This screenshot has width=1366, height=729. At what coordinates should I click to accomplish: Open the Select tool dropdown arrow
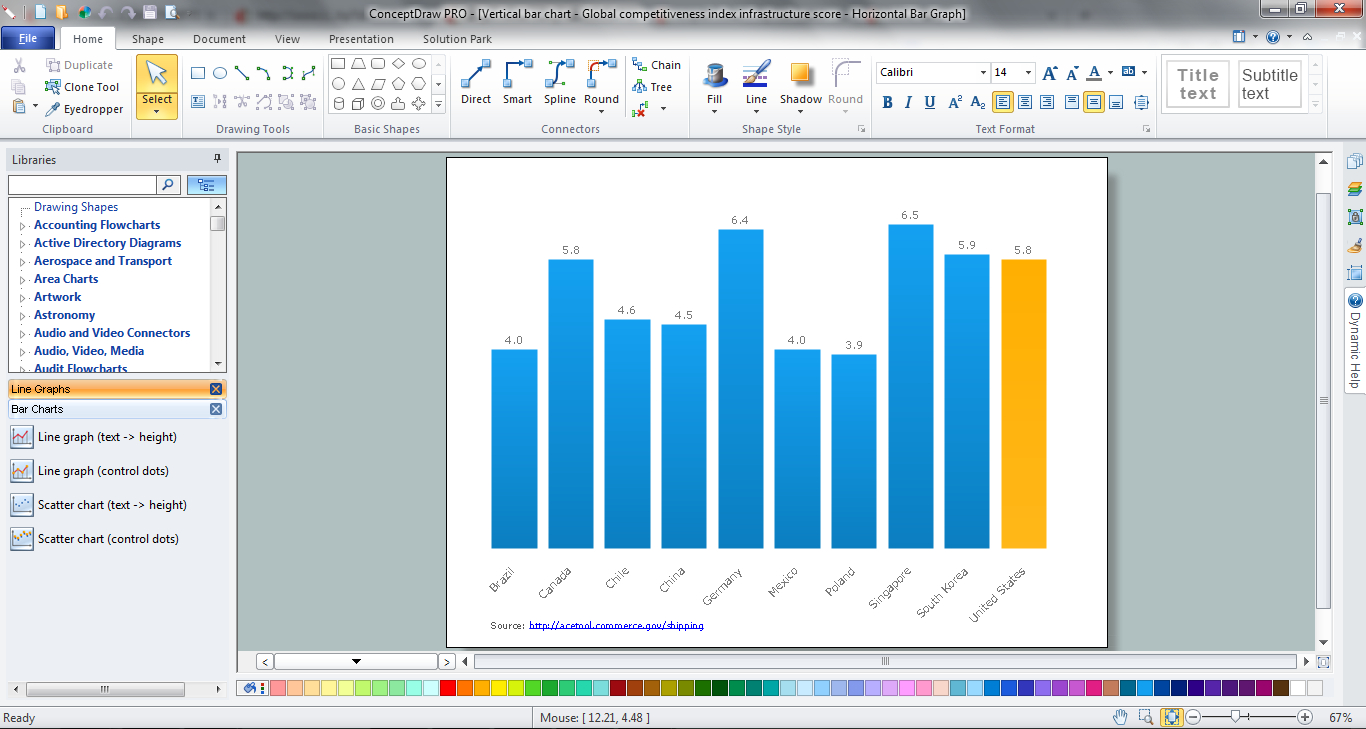tap(156, 112)
